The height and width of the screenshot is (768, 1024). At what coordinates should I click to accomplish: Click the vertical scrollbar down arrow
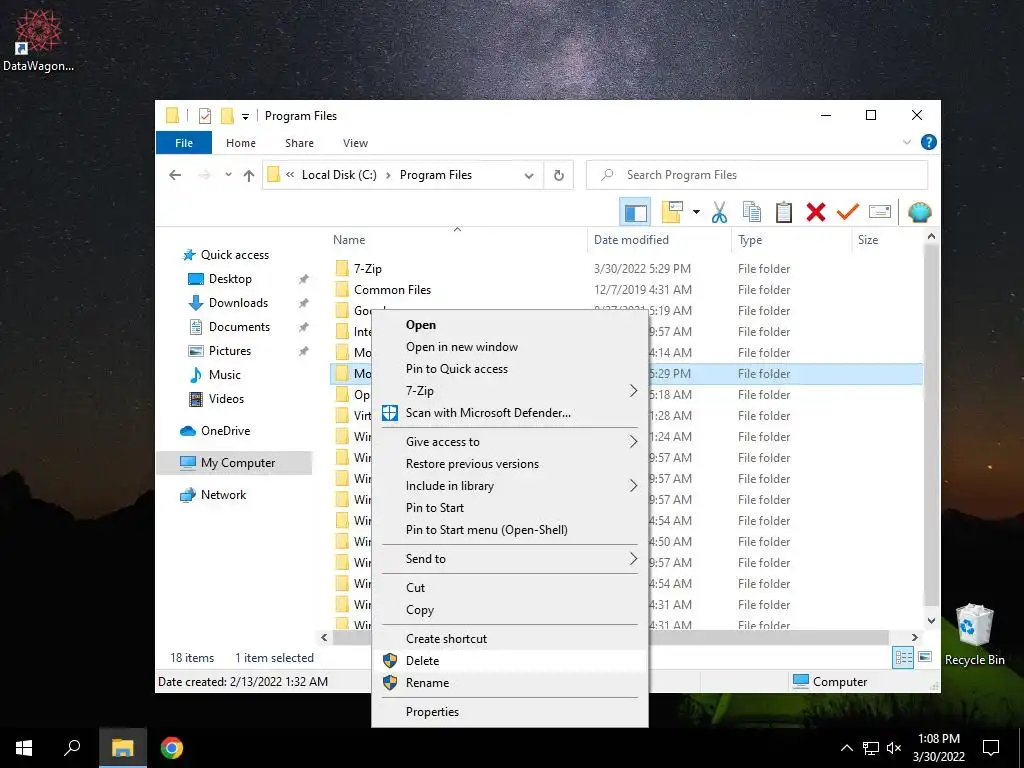[932, 621]
